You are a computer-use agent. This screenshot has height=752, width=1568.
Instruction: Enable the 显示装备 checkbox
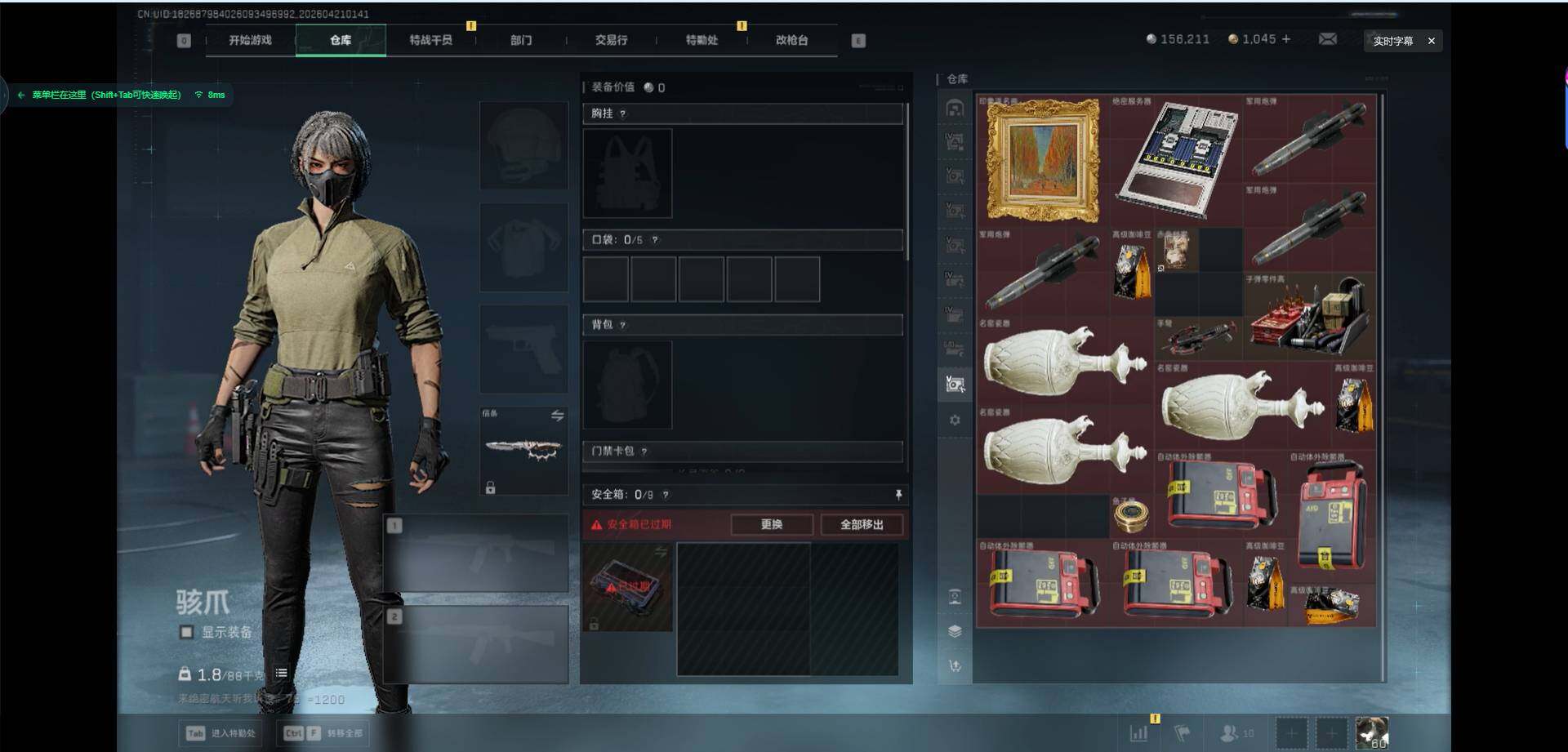186,632
